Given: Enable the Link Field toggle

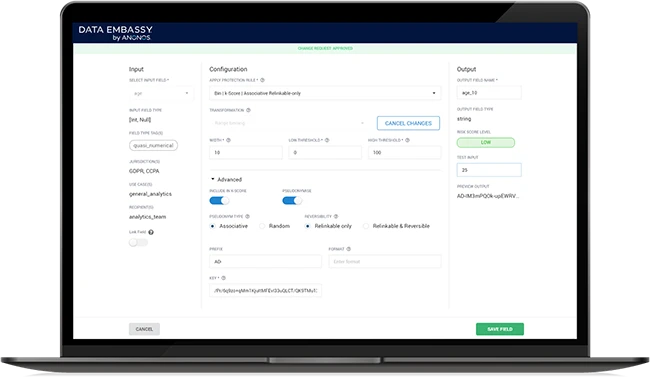Looking at the screenshot, I should [138, 243].
